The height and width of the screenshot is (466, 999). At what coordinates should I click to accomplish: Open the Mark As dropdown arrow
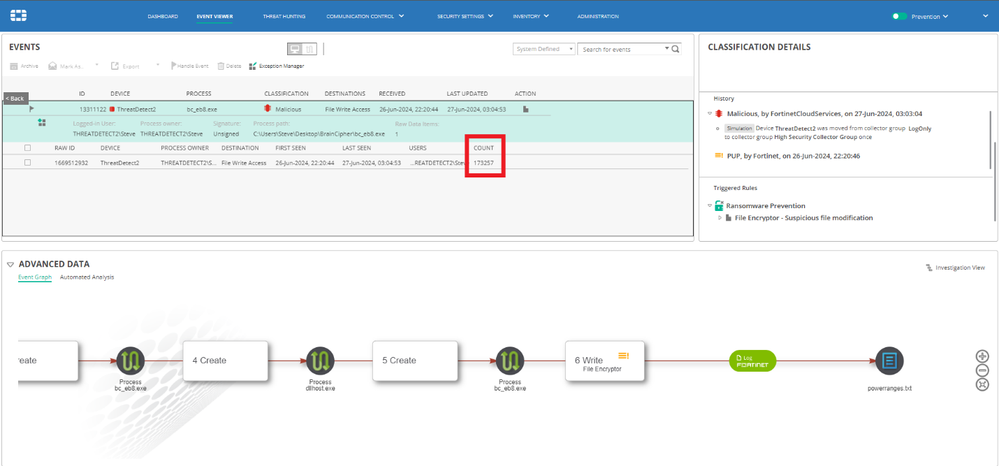click(97, 65)
